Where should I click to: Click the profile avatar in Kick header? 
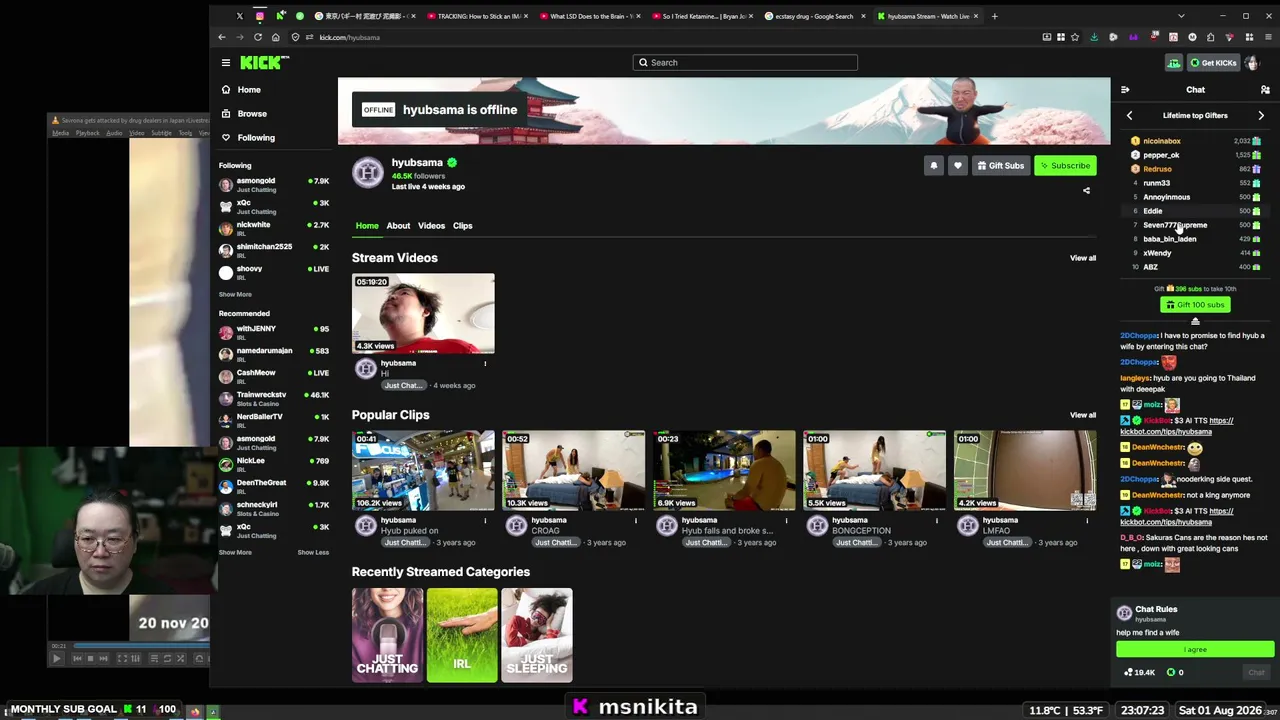1252,63
